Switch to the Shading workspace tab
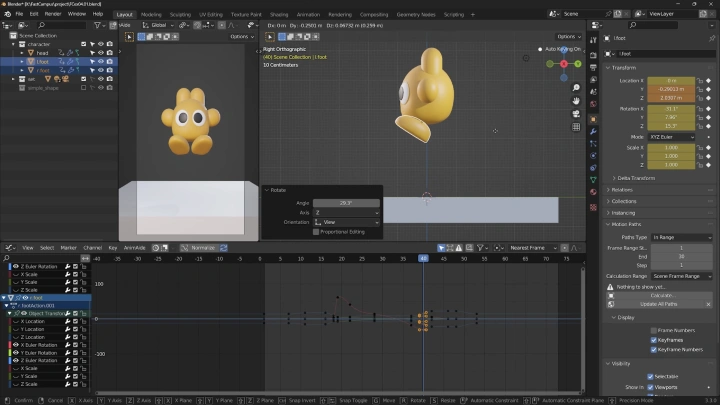Viewport: 720px width, 405px height. click(x=279, y=15)
